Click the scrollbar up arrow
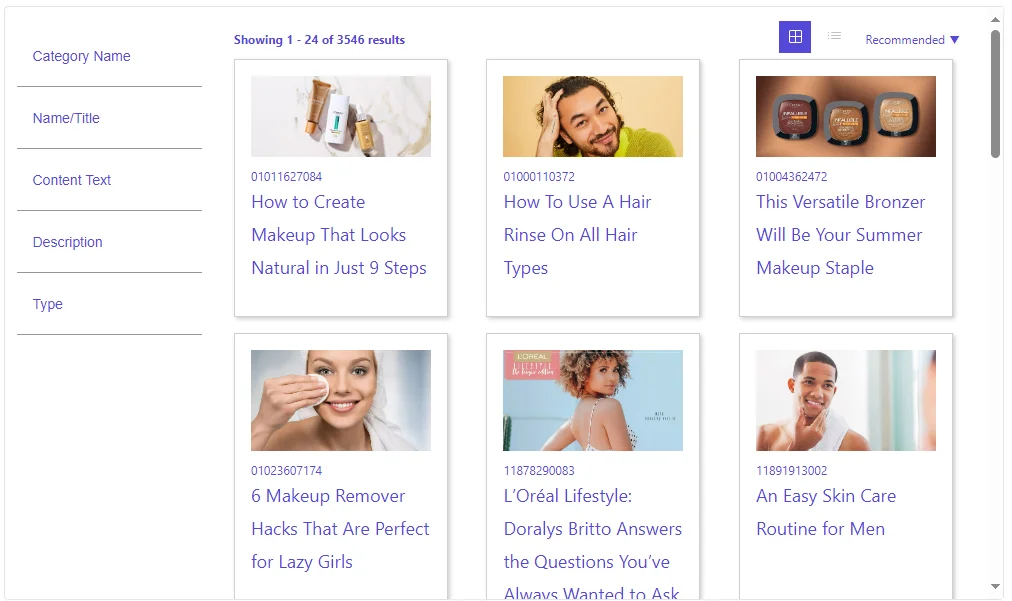 995,19
